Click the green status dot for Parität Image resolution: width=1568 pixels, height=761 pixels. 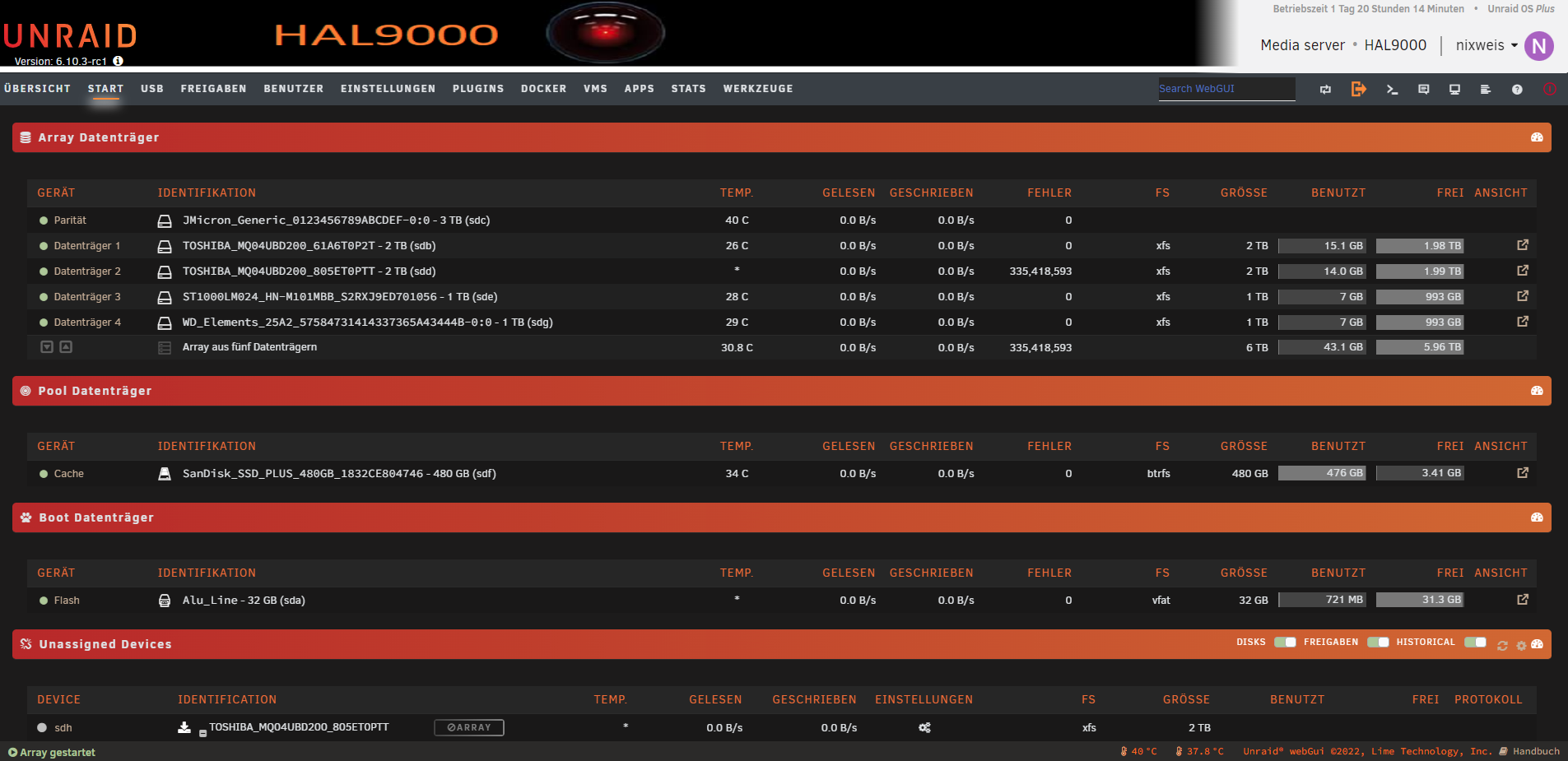[44, 220]
